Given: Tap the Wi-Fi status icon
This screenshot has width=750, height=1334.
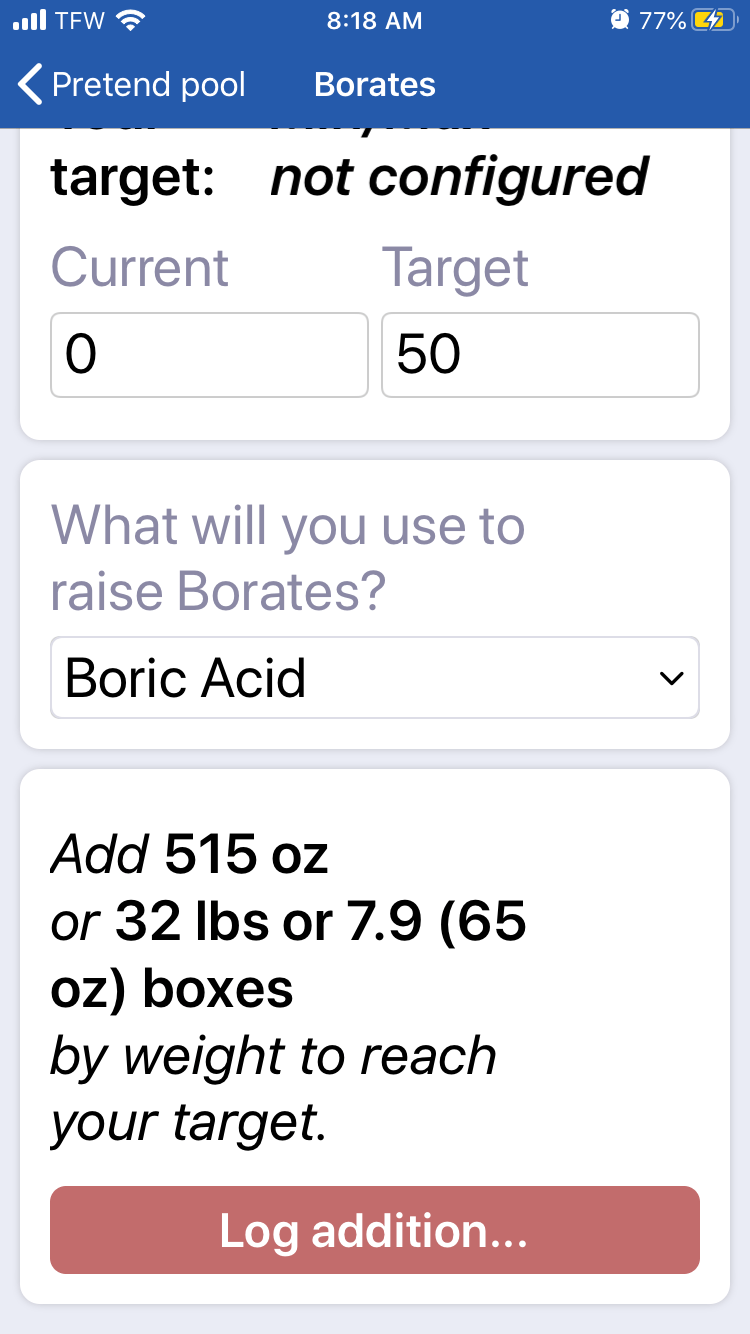Looking at the screenshot, I should tap(130, 20).
